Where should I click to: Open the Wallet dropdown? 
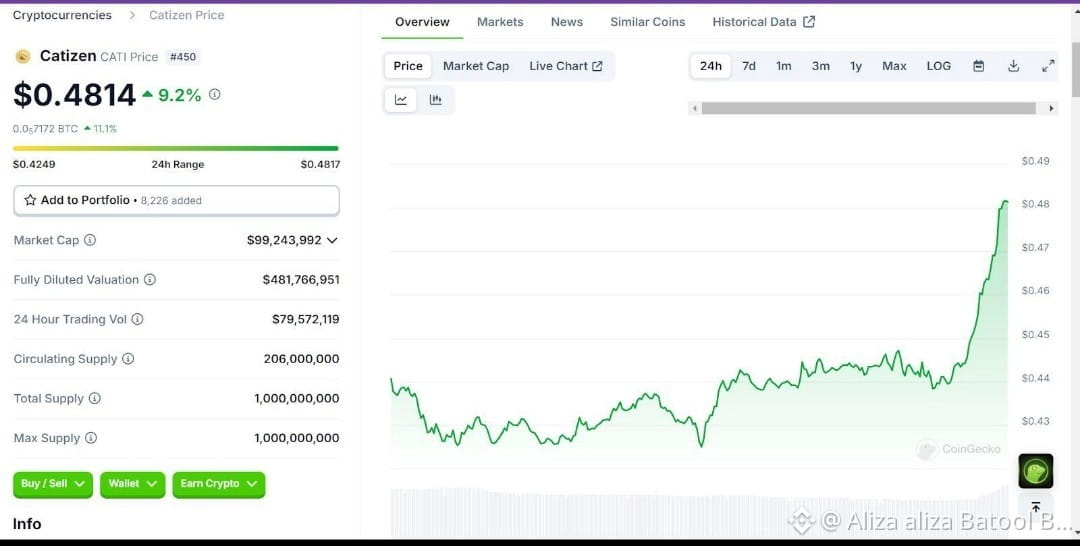pos(132,484)
